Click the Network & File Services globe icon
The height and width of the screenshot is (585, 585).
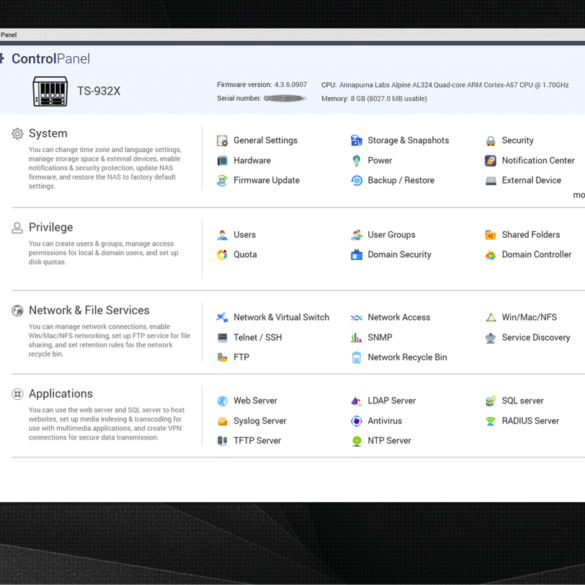tap(17, 311)
